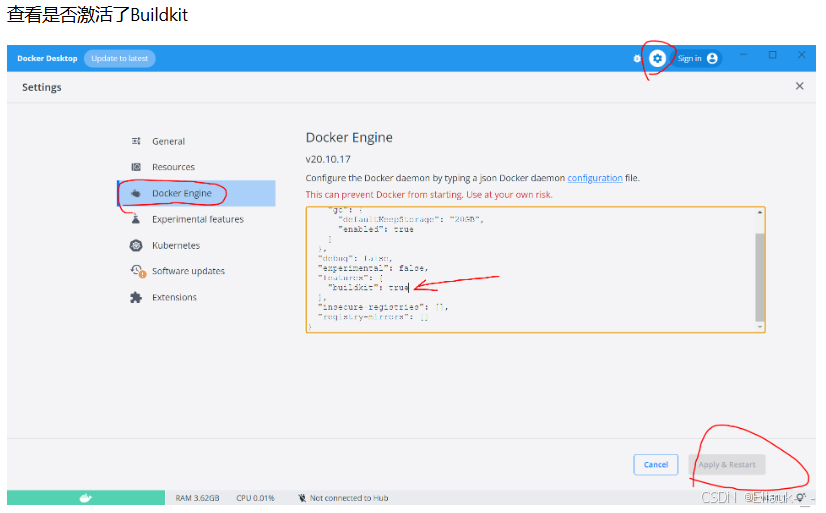
Task: Open the configuration link
Action: 595,178
